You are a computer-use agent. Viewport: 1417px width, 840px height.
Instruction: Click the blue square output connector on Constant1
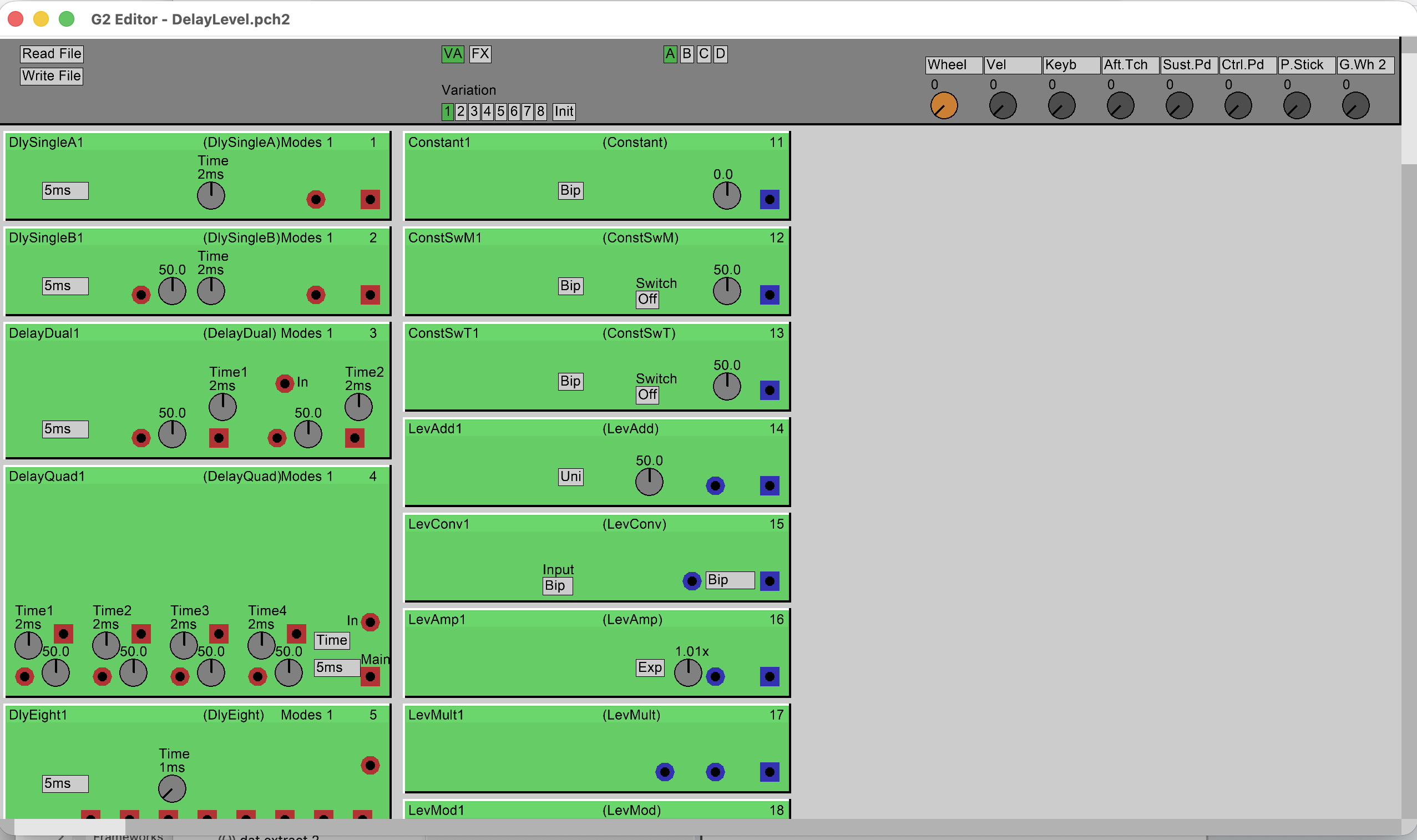[x=769, y=199]
